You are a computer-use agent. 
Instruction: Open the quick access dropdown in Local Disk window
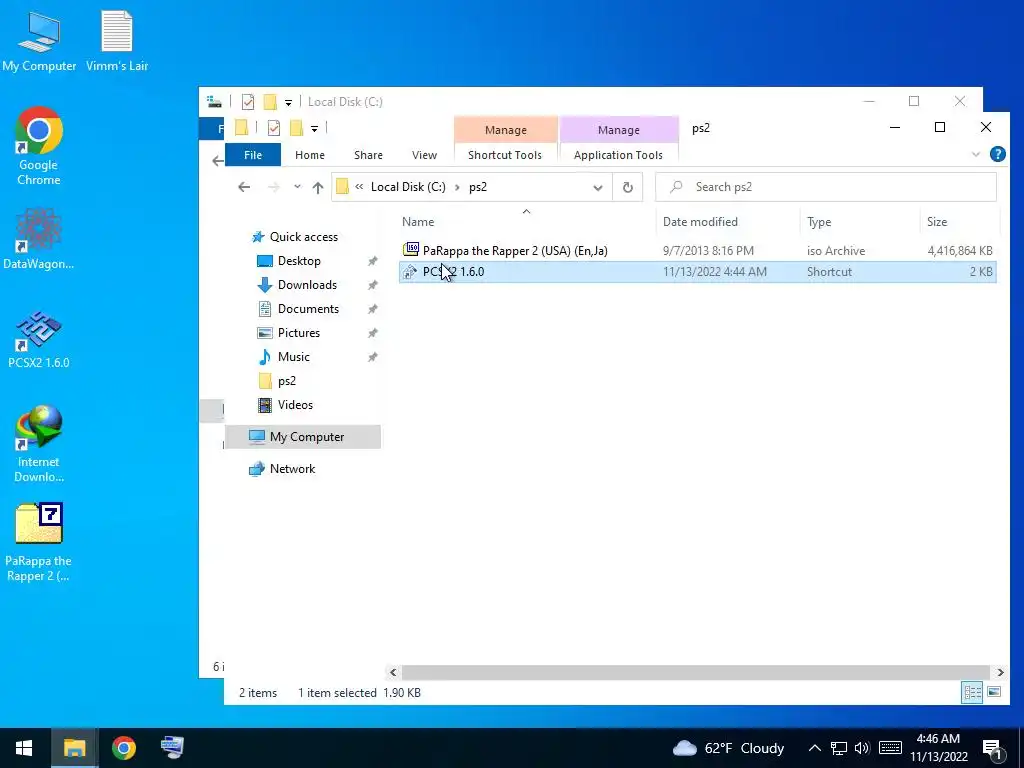pos(288,102)
